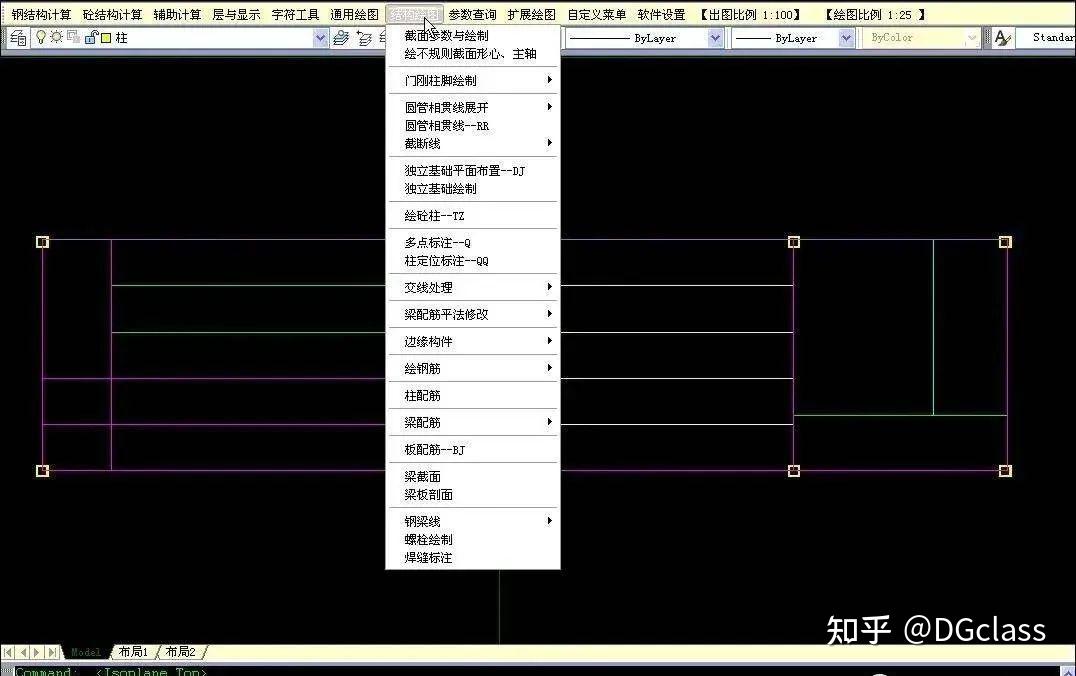
Task: Expand the 边缘构件 submenu
Action: click(x=473, y=342)
